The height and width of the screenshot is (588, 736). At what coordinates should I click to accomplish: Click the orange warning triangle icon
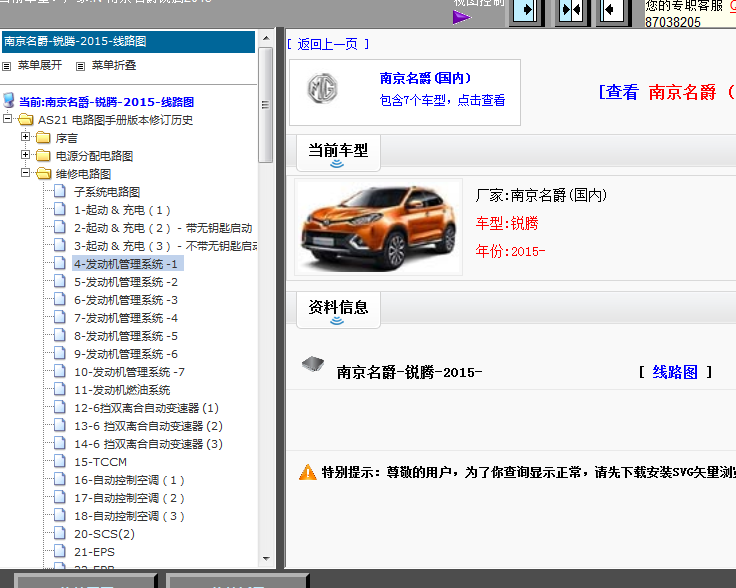point(308,472)
